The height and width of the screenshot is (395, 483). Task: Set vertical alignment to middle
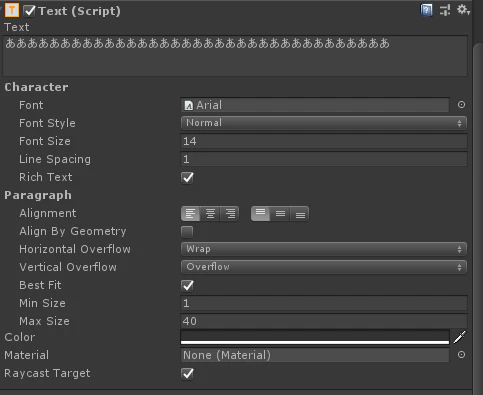(280, 214)
